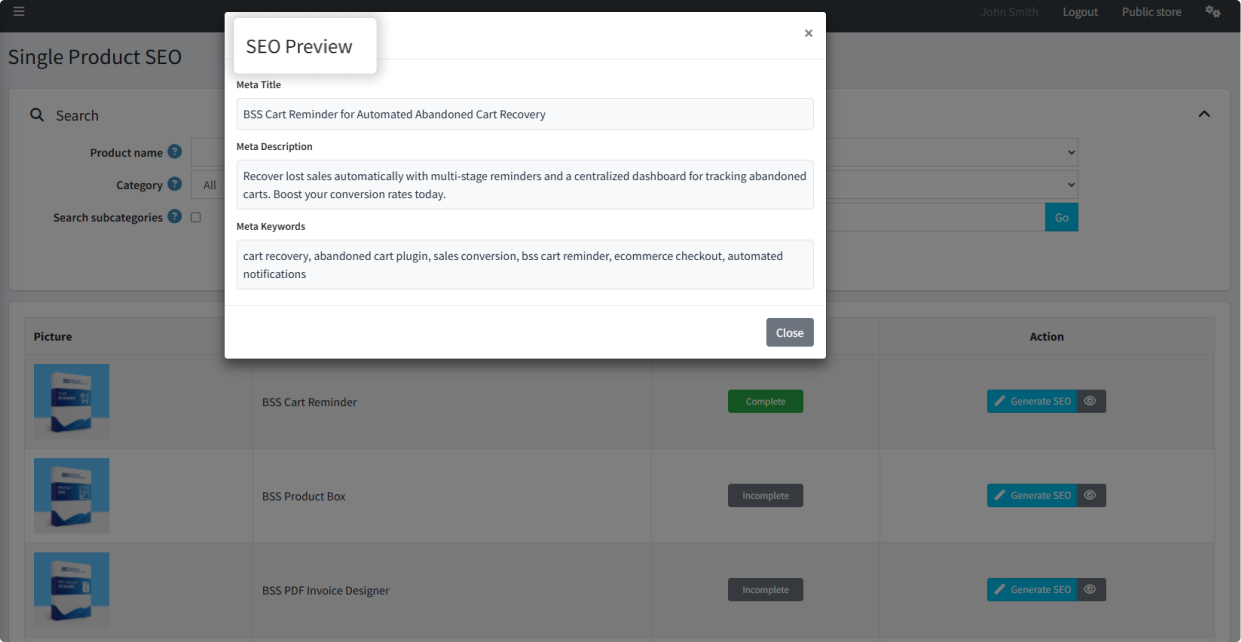Collapse the Search panel with chevron
This screenshot has width=1241, height=642.
click(x=1204, y=114)
